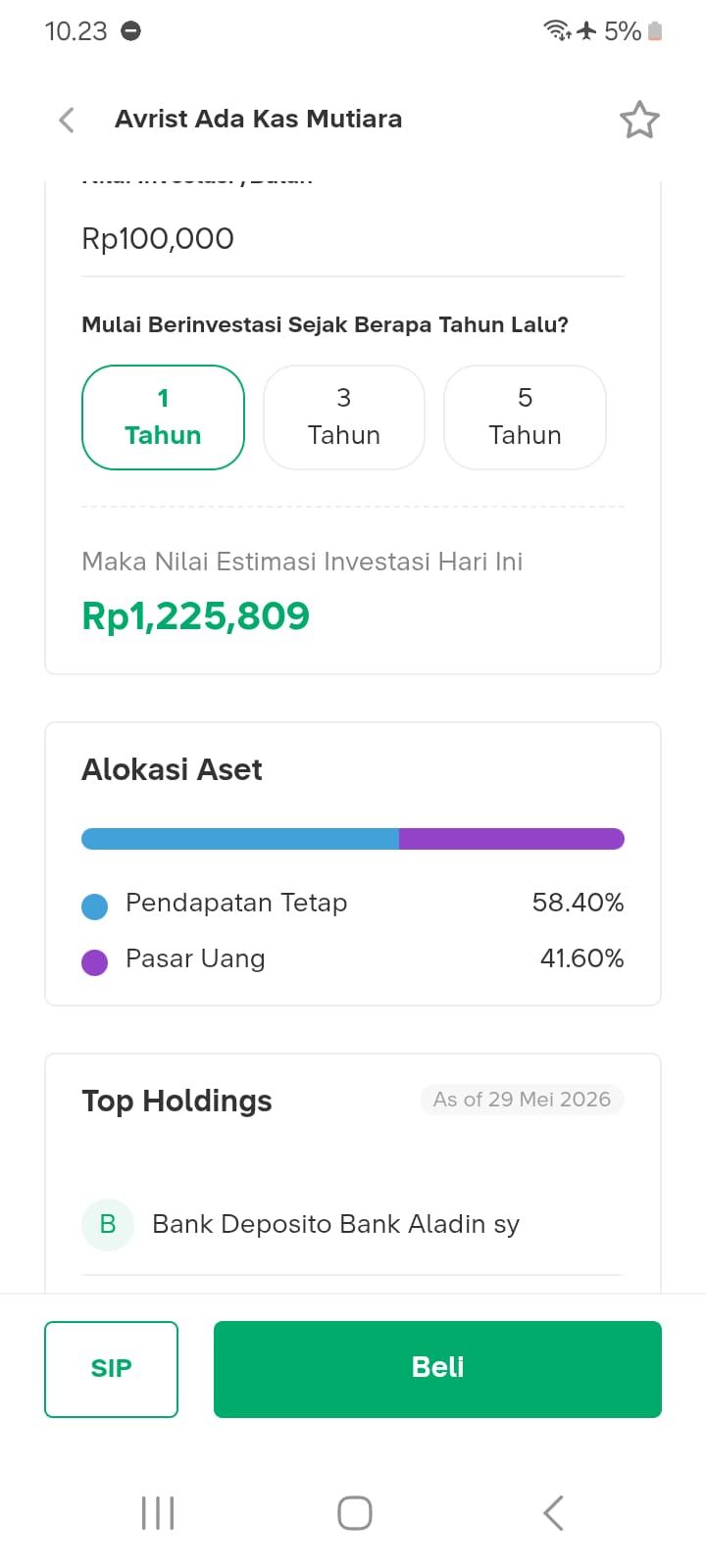Tap the Pasar Uang 41.60% row
Image resolution: width=706 pixels, height=1568 pixels.
[353, 958]
